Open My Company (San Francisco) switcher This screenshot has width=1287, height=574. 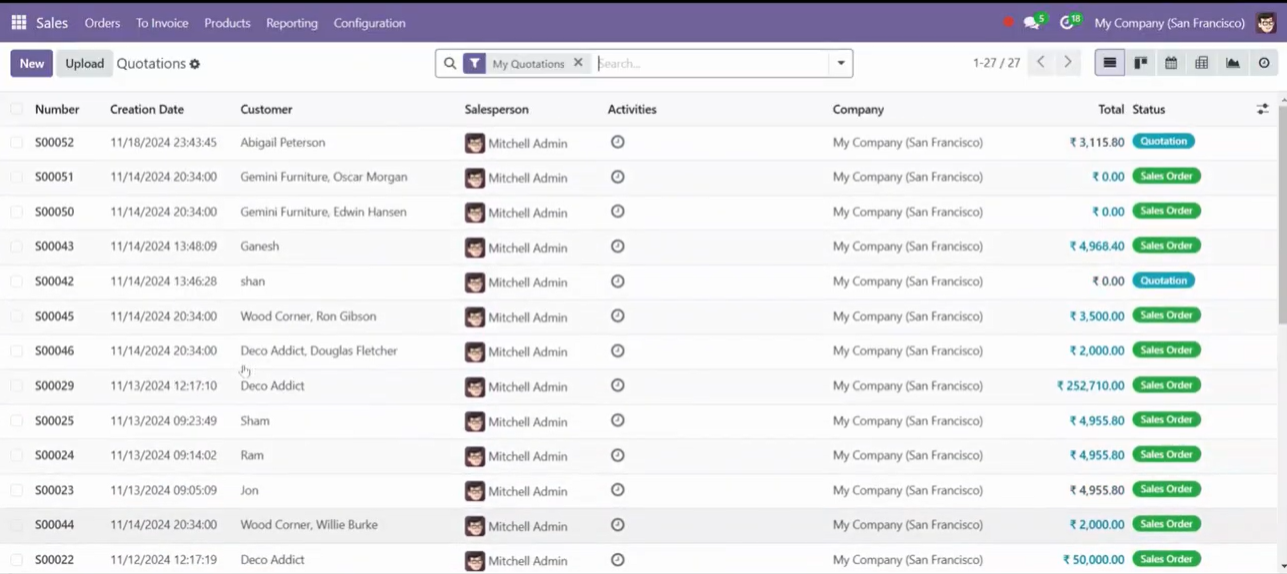tap(1169, 23)
